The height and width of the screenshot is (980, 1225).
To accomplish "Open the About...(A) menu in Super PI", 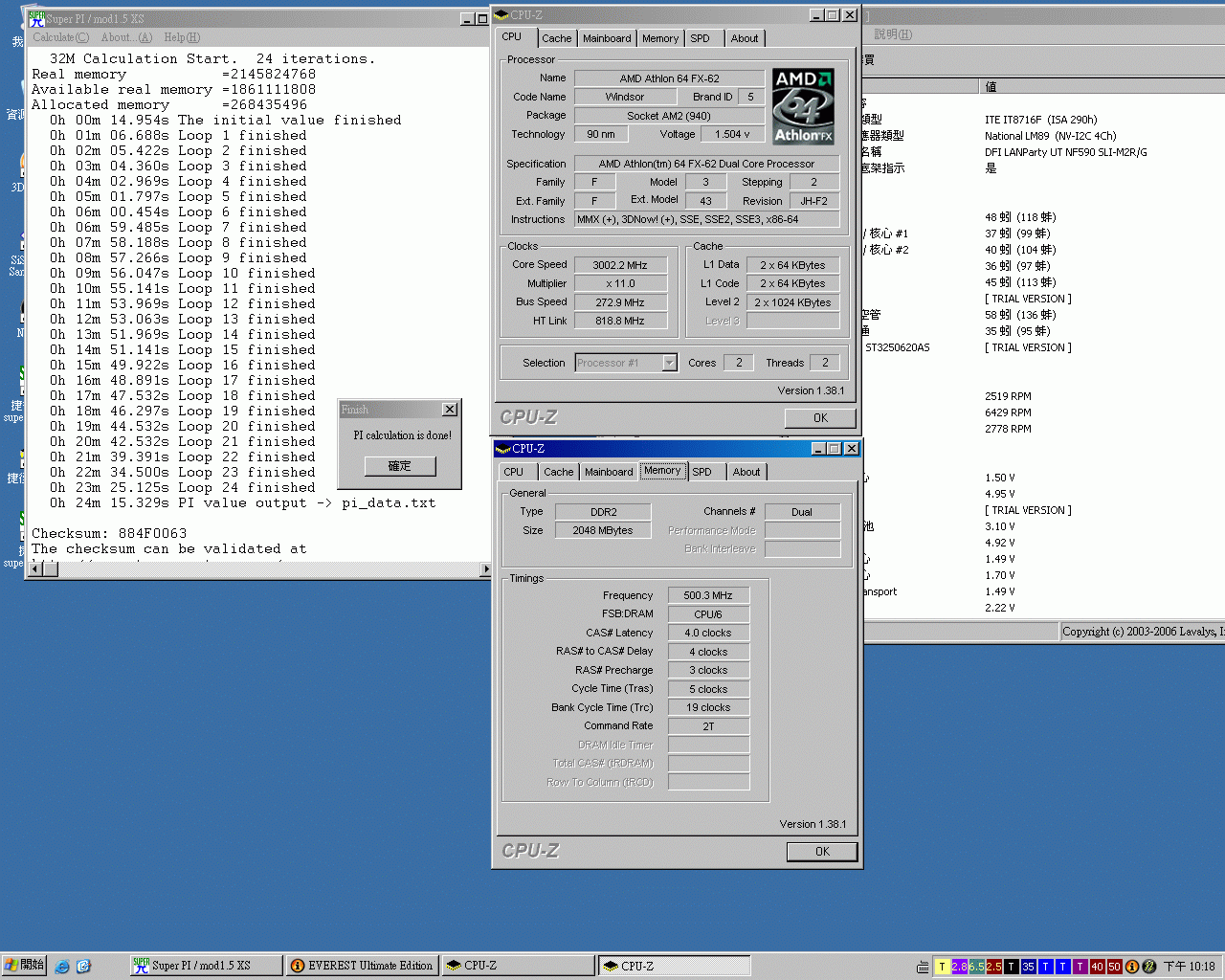I will click(126, 37).
